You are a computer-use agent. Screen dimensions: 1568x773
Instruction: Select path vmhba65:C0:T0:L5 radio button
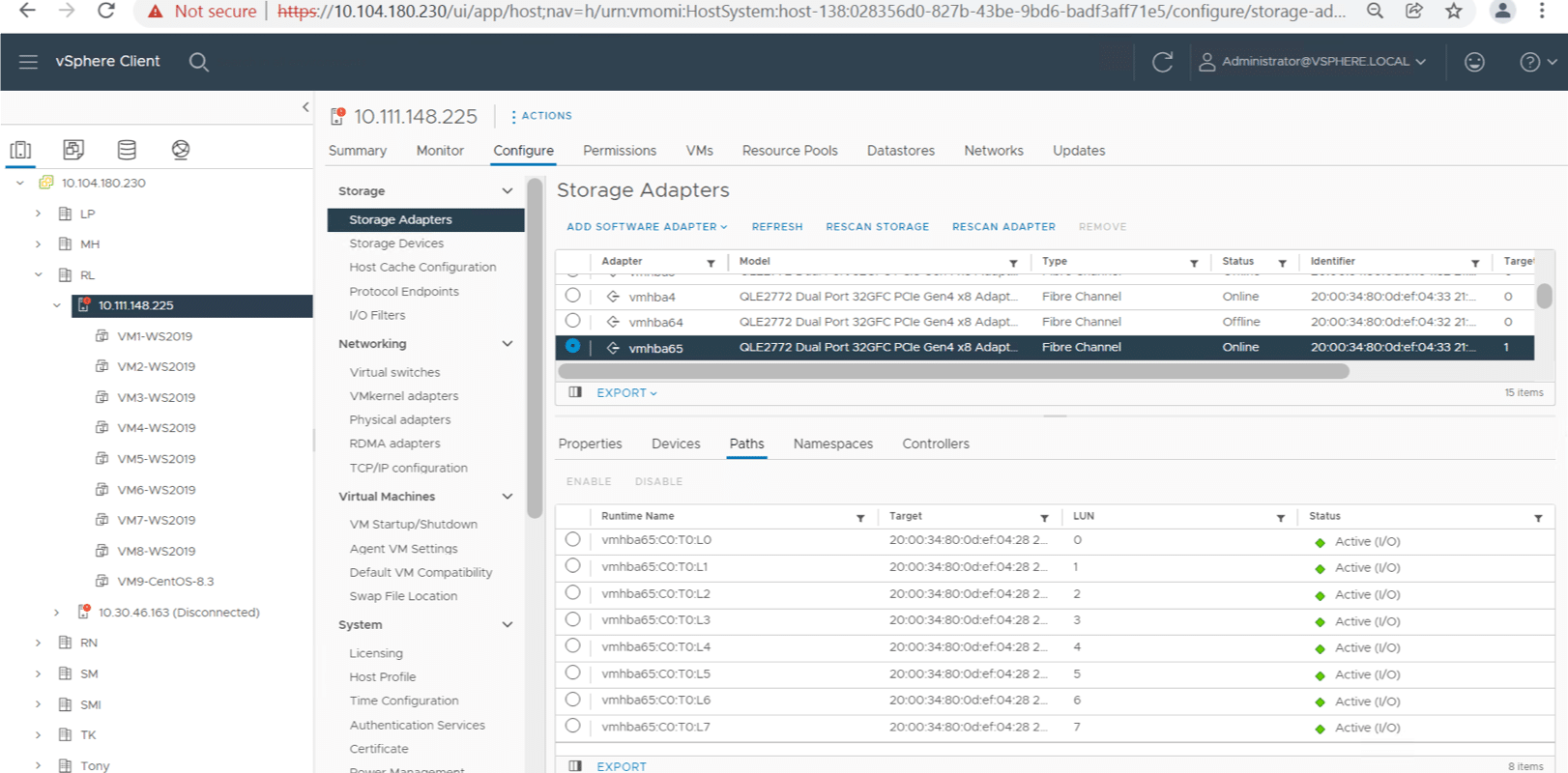coord(573,673)
